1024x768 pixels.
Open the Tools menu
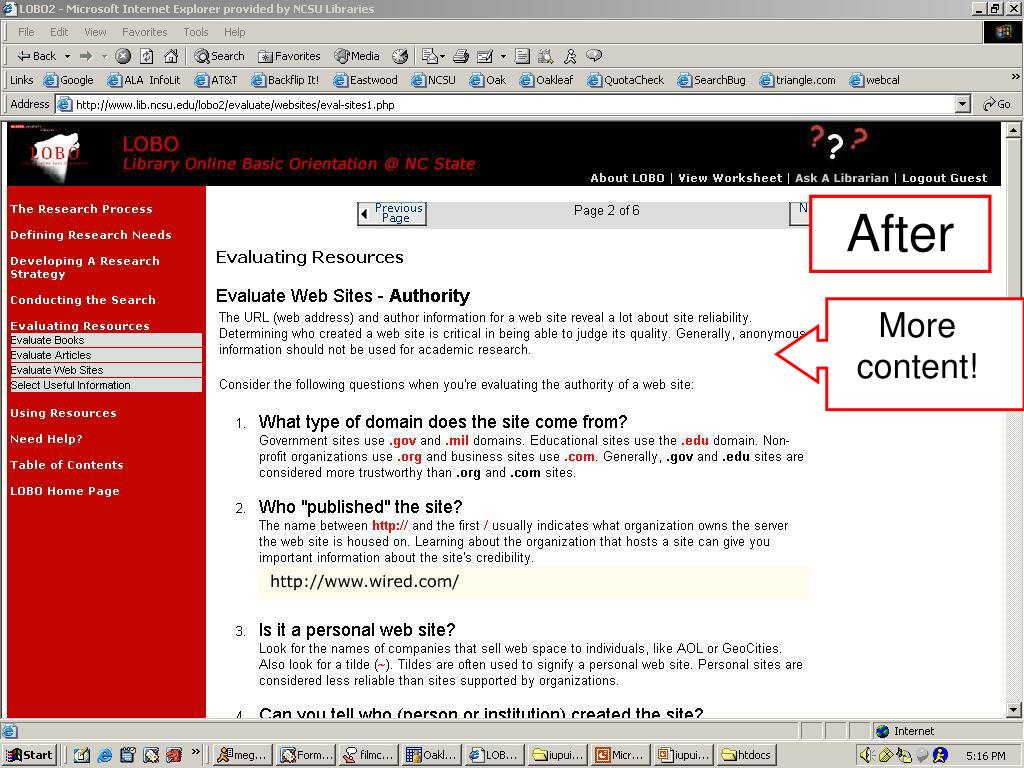tap(196, 32)
